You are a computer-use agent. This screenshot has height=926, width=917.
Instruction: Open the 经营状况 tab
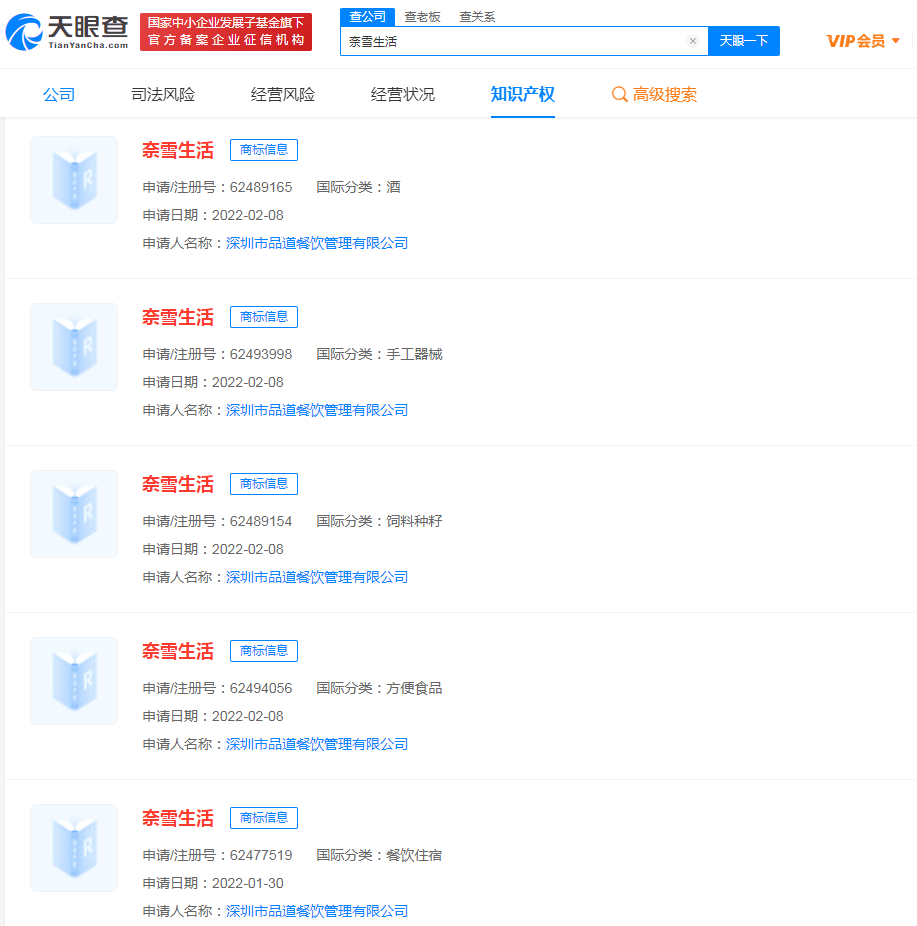tap(403, 95)
